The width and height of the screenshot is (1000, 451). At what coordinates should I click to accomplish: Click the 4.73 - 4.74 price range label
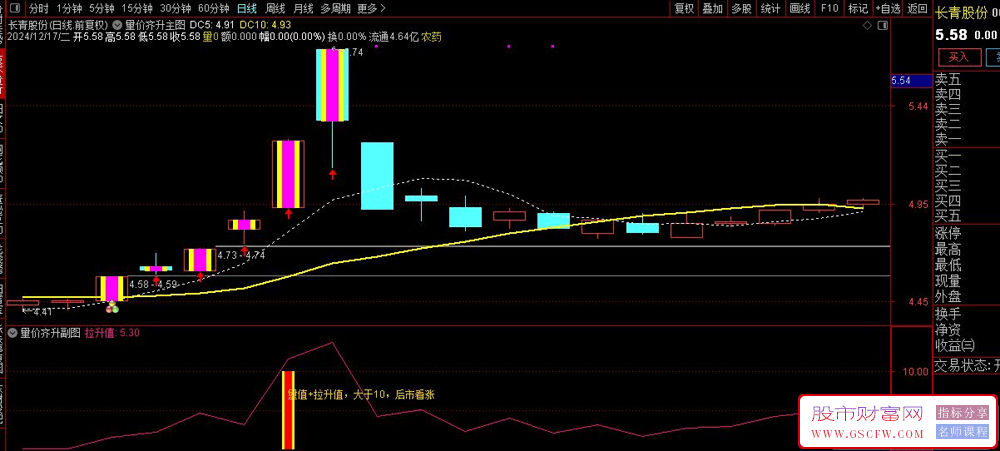241,255
